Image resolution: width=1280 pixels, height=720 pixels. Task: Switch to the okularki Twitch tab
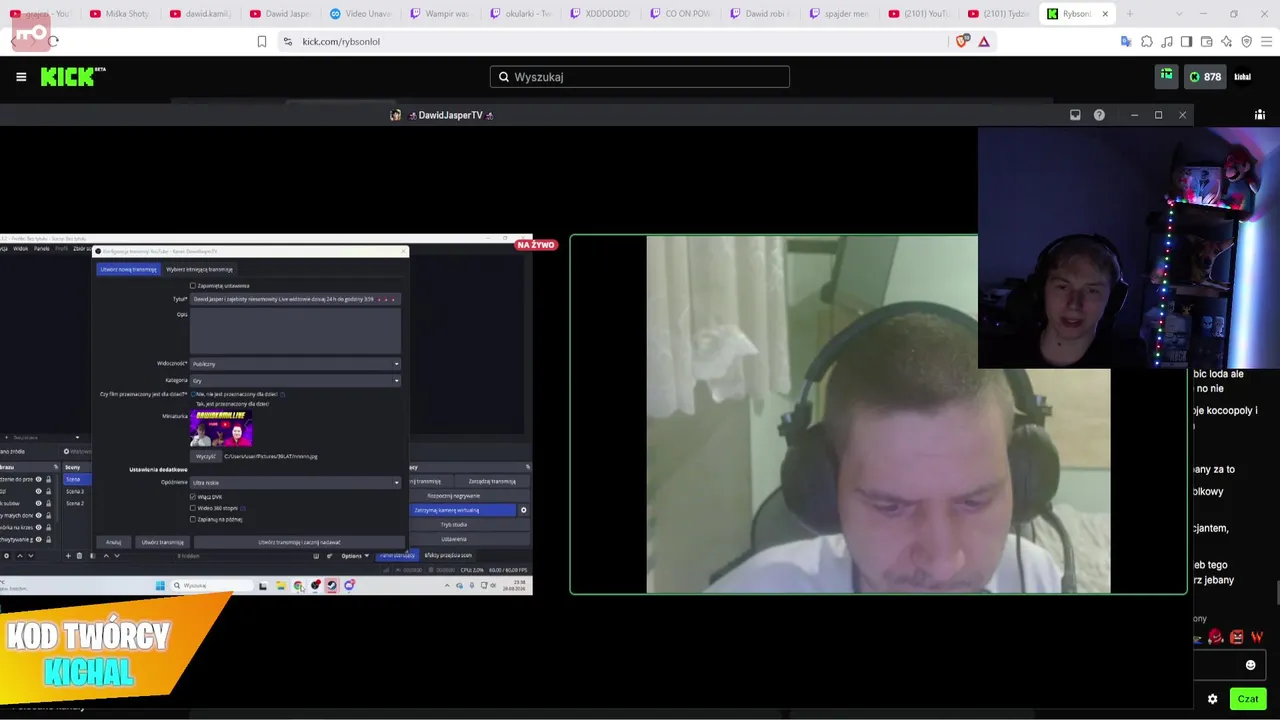click(520, 14)
